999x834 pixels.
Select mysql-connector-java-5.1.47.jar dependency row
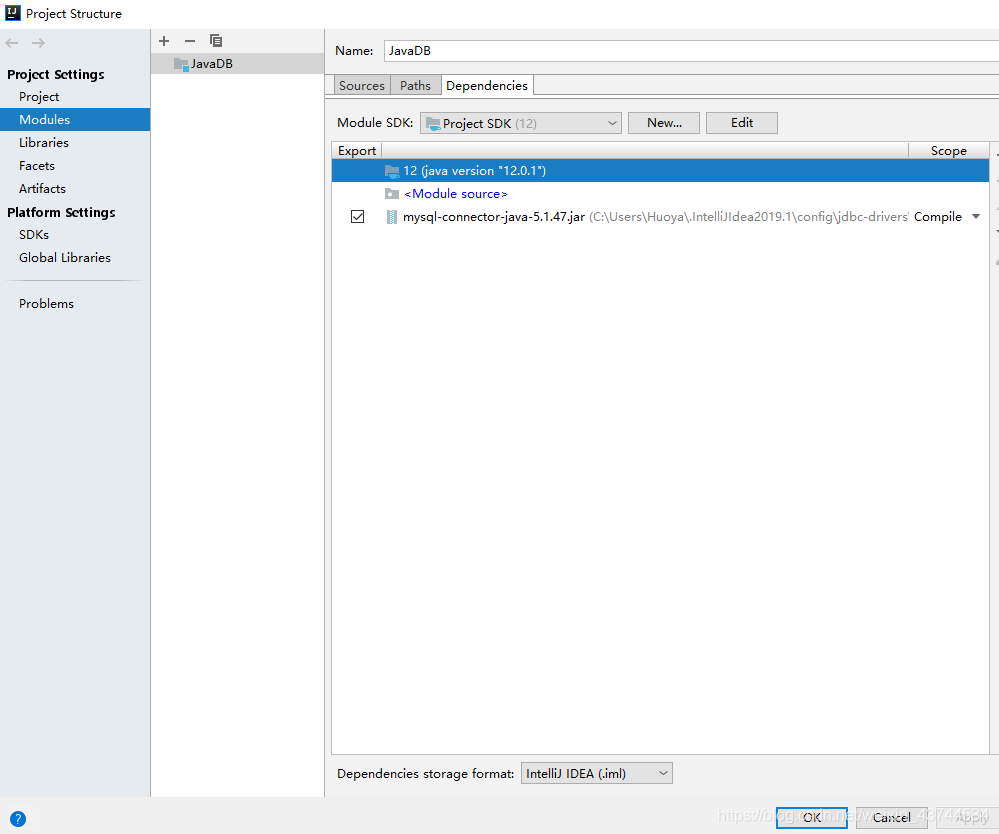pos(660,217)
